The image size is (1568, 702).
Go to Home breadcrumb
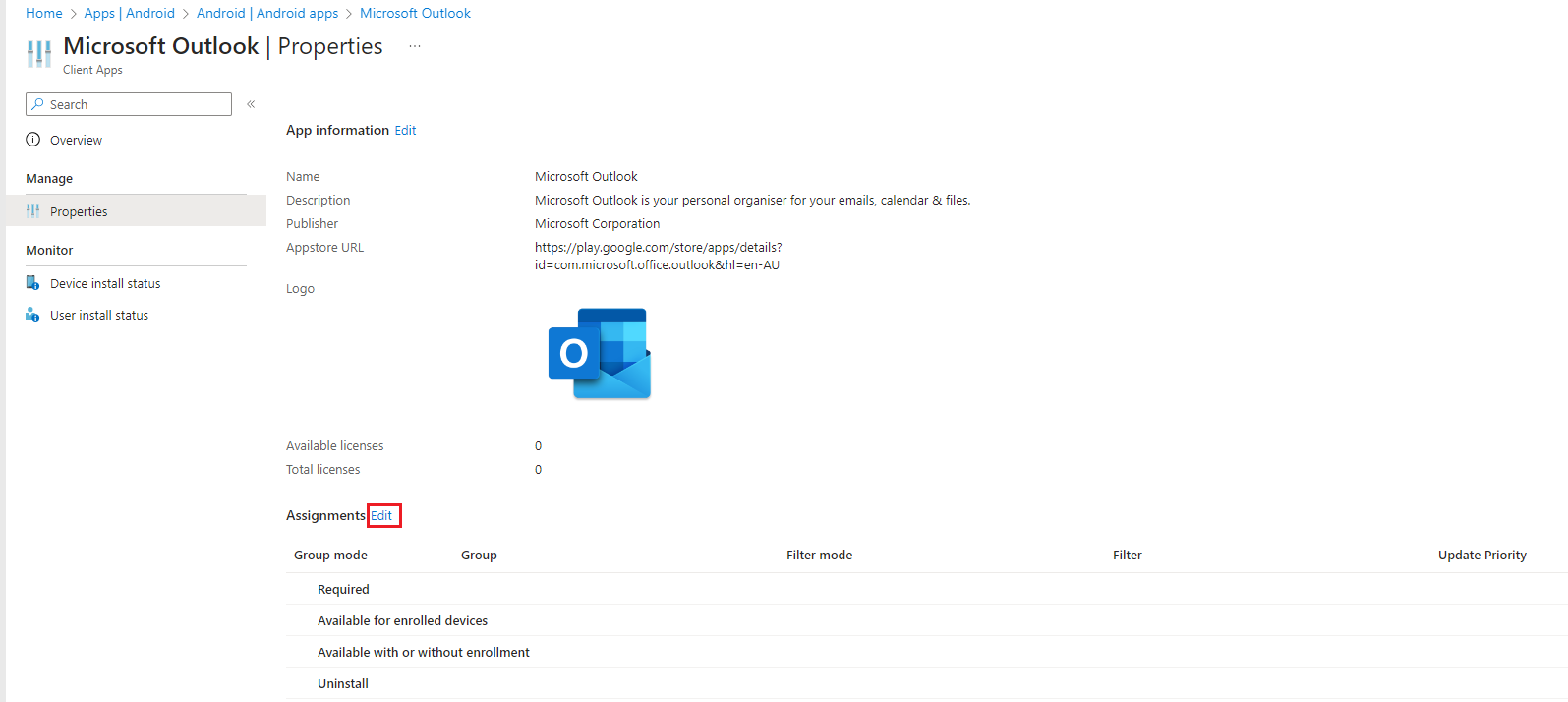[x=44, y=13]
